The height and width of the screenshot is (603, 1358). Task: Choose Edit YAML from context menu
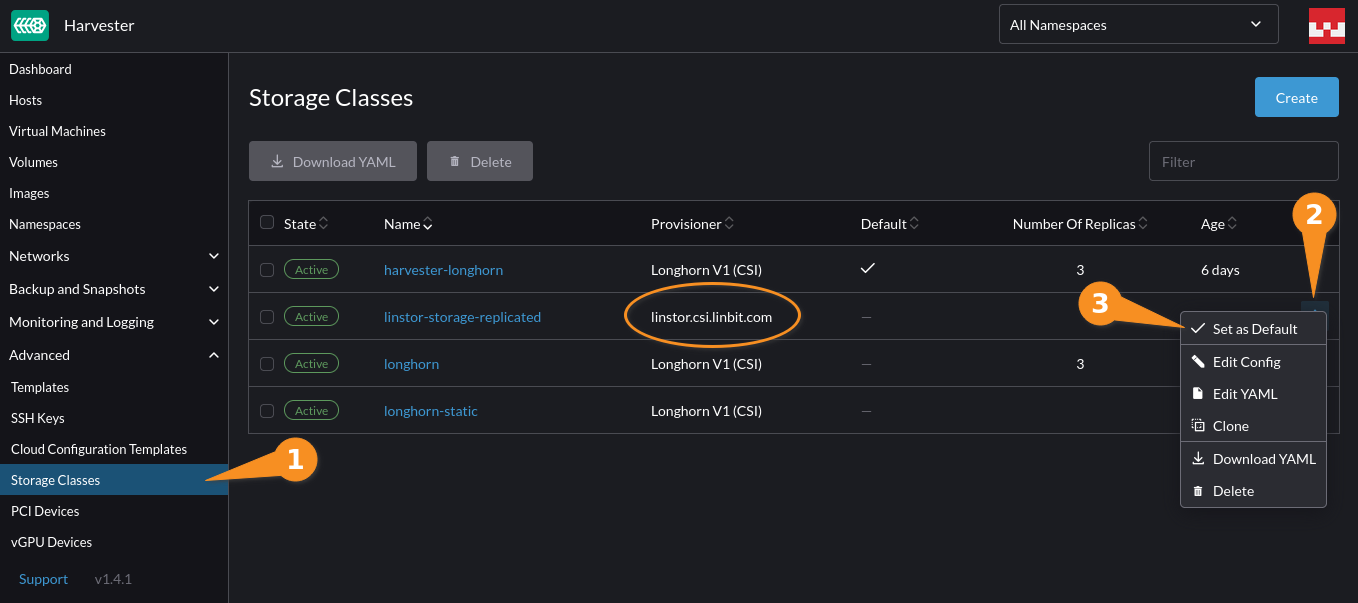tap(1253, 394)
